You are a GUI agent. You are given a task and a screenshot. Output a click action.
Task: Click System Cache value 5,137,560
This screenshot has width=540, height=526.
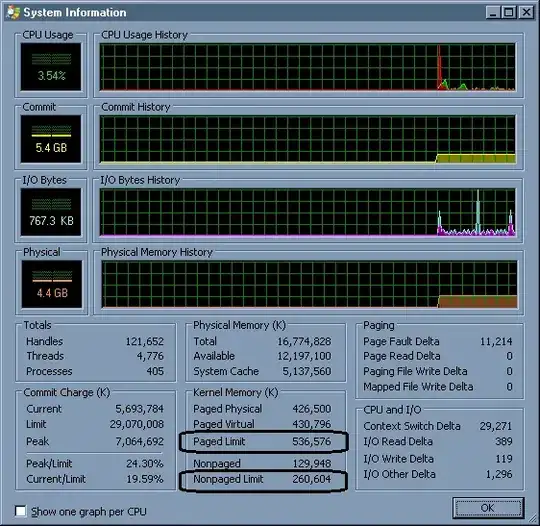307,371
